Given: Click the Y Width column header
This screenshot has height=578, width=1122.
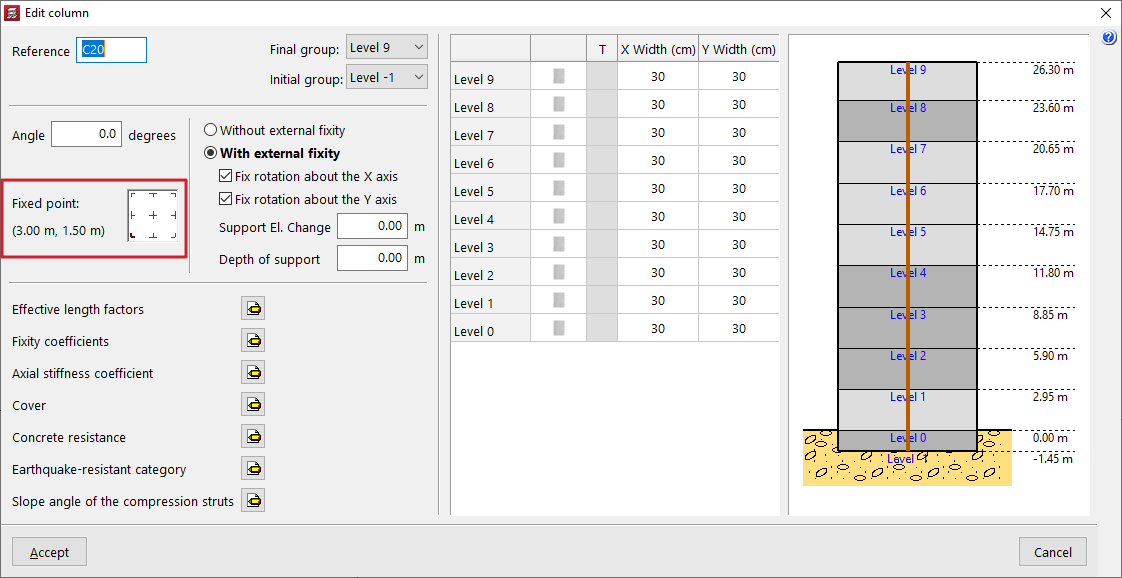Looking at the screenshot, I should coord(738,49).
